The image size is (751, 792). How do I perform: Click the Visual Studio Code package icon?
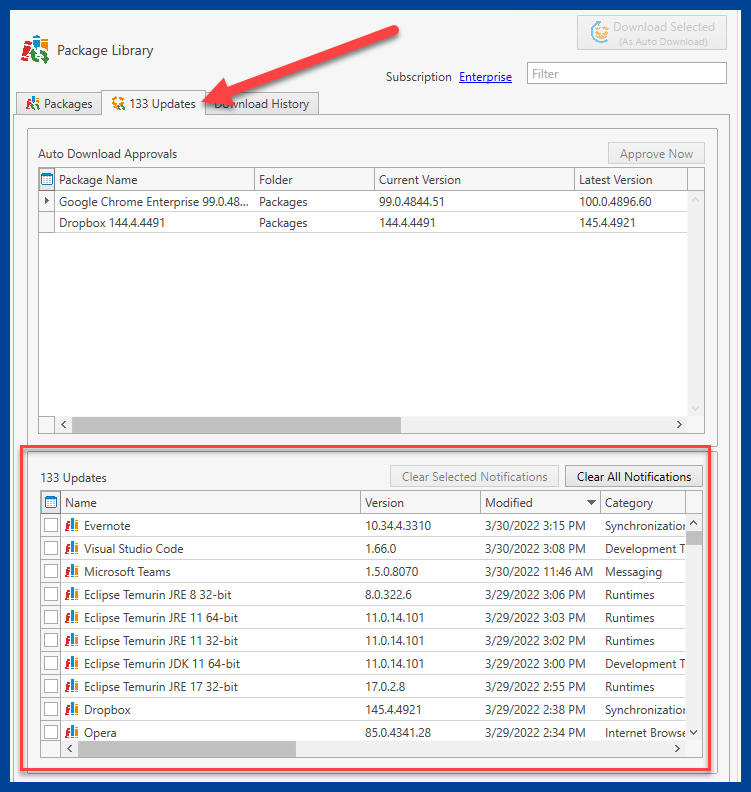pos(72,549)
